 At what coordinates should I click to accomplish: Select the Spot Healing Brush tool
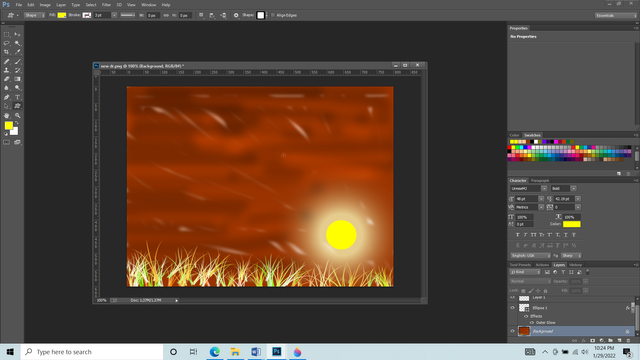point(7,62)
